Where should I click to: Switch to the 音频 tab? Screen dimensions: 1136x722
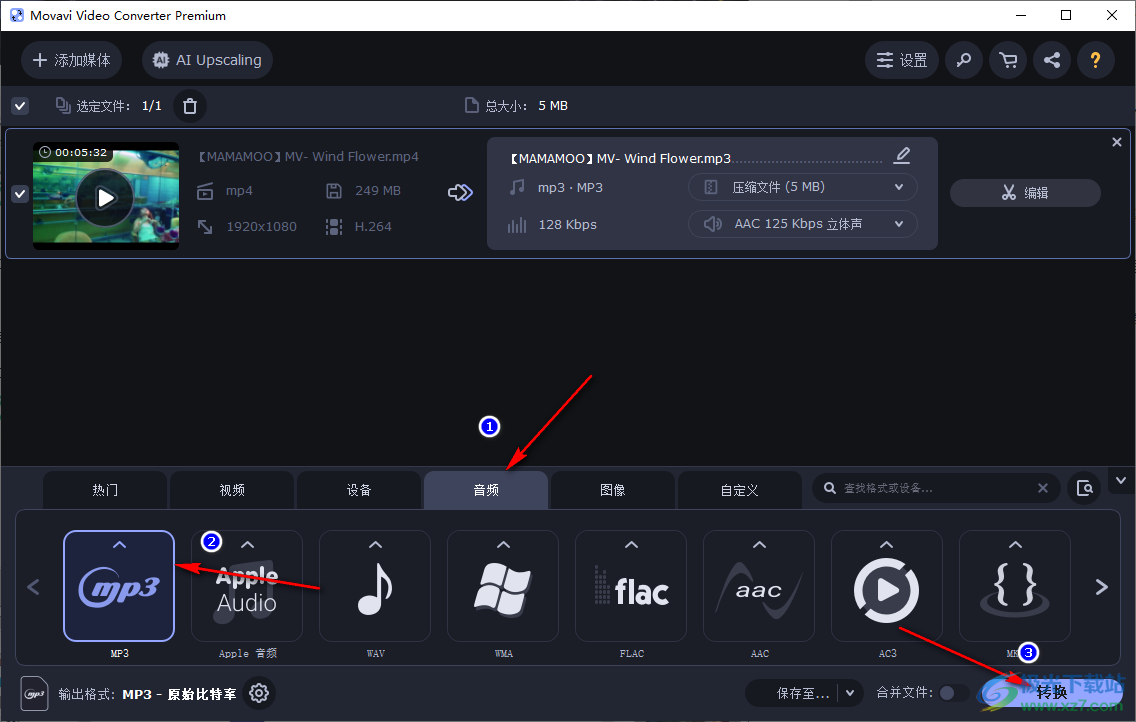click(x=486, y=490)
